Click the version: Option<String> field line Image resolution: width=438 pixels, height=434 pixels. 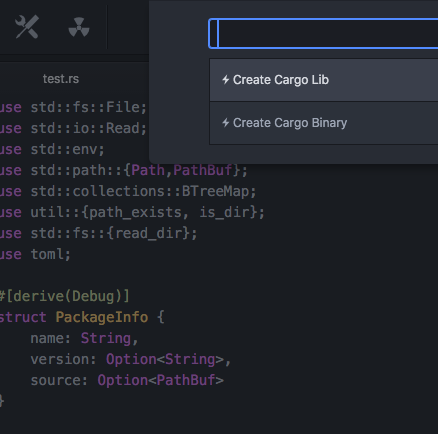pos(131,359)
